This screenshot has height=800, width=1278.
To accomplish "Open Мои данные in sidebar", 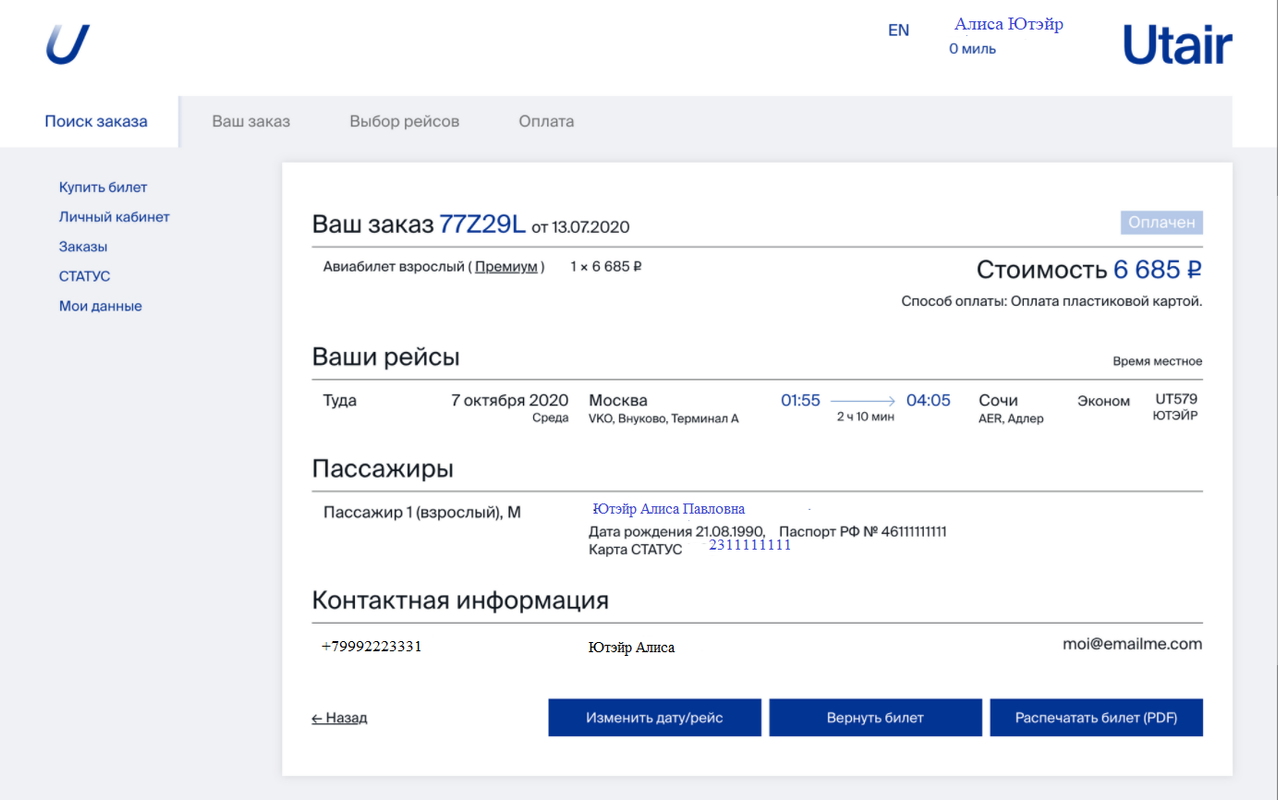I will (100, 306).
